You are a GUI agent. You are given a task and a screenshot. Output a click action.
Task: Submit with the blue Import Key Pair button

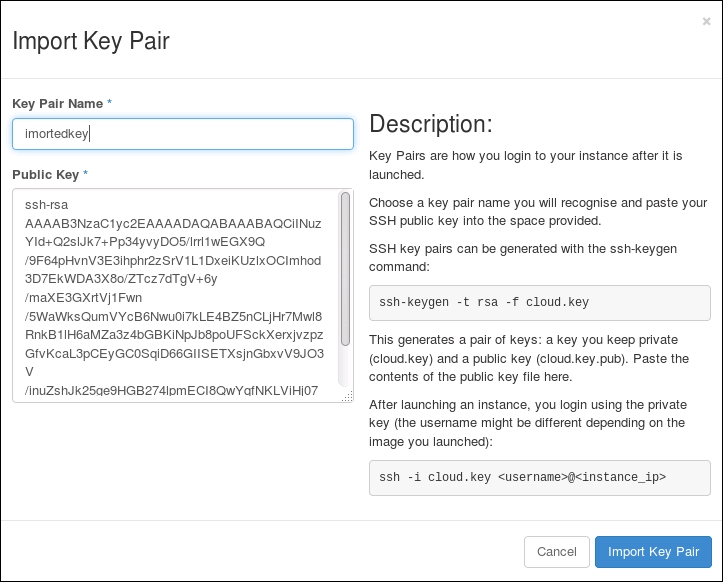(653, 552)
